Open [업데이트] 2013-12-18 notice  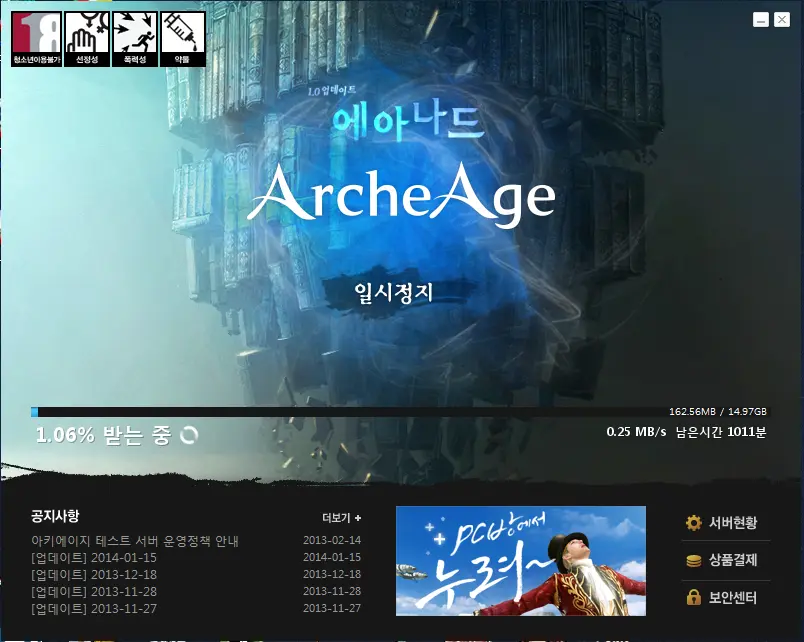(94, 575)
